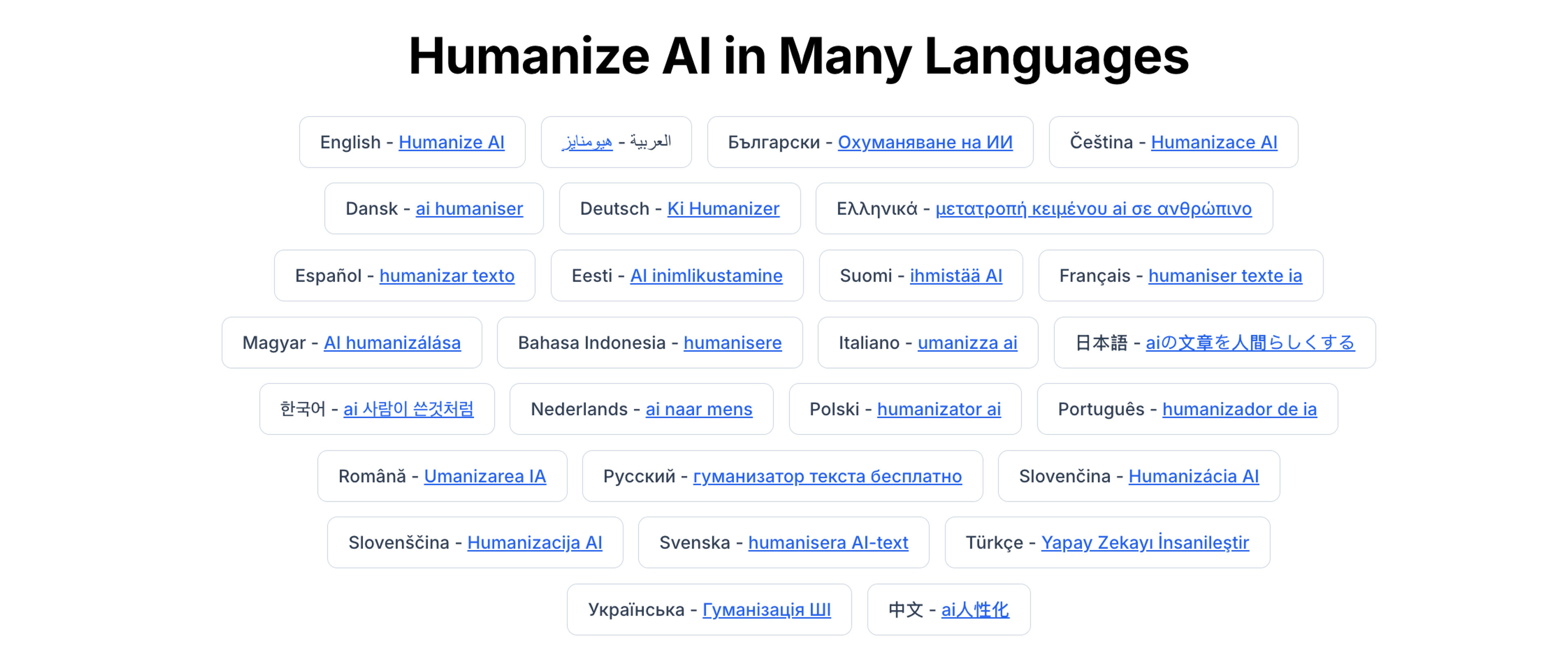Click the Greek 'μετατροπή κειμένου ai' link
The height and width of the screenshot is (668, 1568).
pyautogui.click(x=1093, y=209)
